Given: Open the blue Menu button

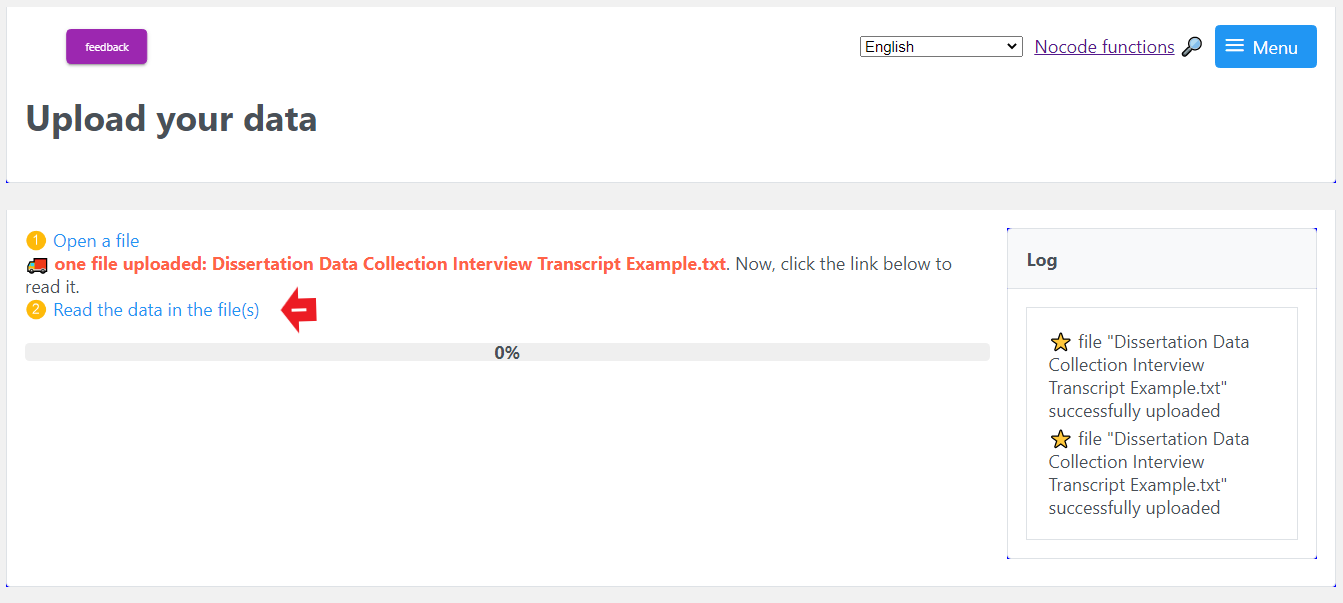Looking at the screenshot, I should [1265, 47].
